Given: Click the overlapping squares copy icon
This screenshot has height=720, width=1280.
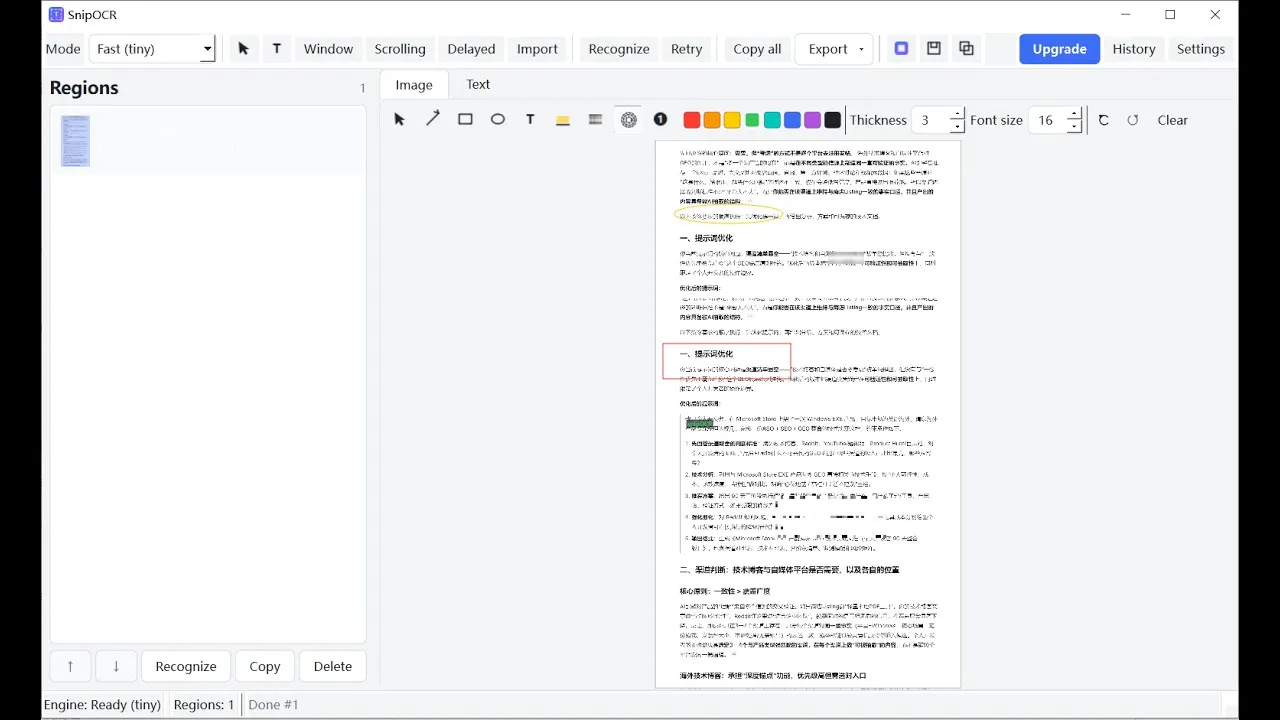Looking at the screenshot, I should tap(966, 48).
